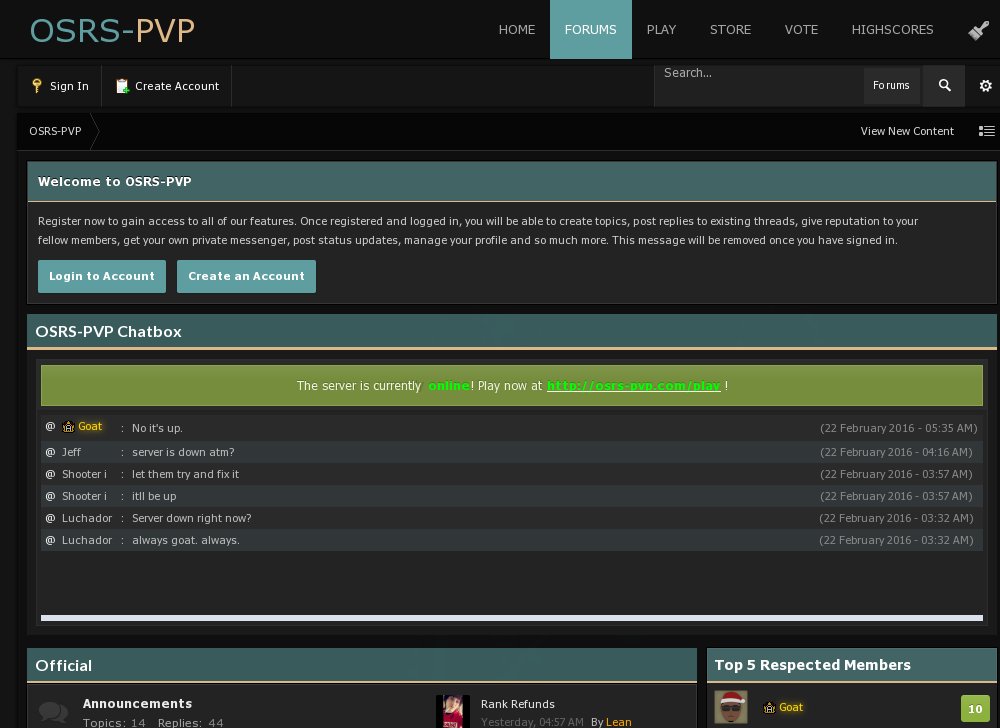1000x728 pixels.
Task: Select STORE in the navigation menu
Action: [730, 30]
